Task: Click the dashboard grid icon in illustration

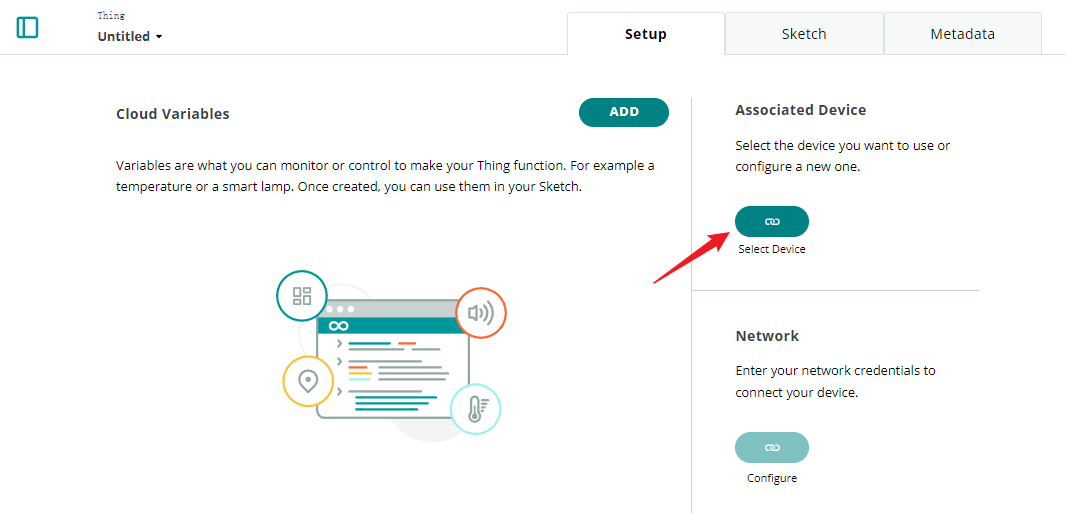Action: [x=301, y=295]
